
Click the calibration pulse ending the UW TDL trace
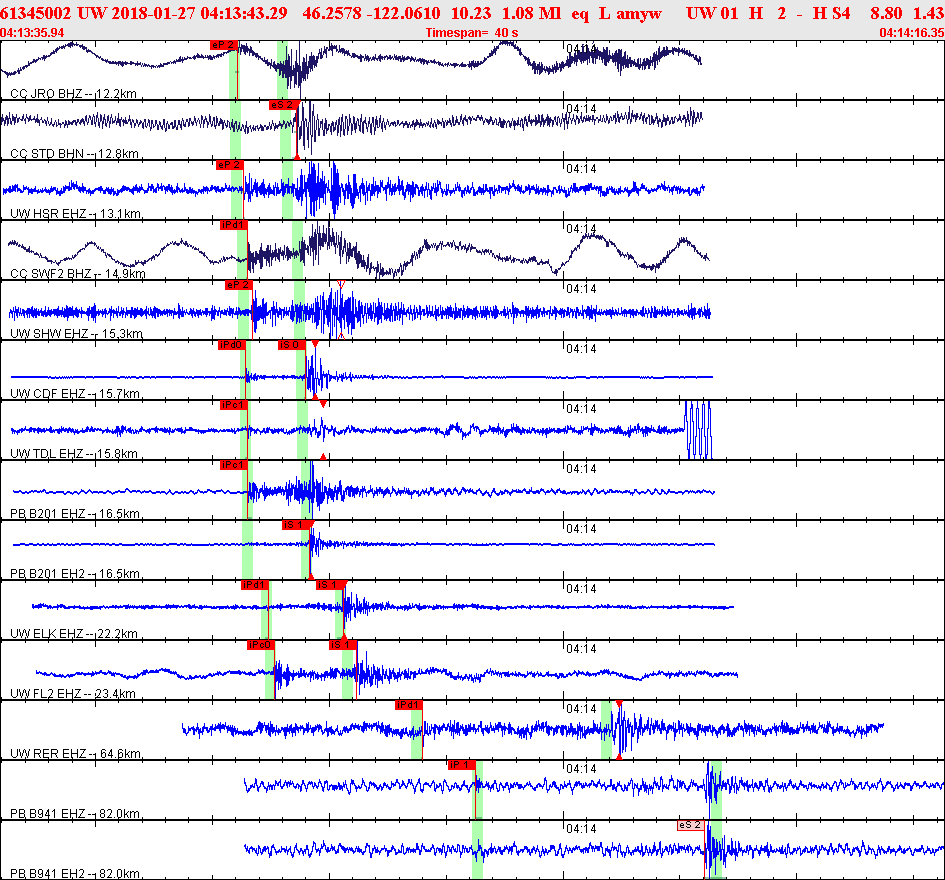(x=698, y=430)
